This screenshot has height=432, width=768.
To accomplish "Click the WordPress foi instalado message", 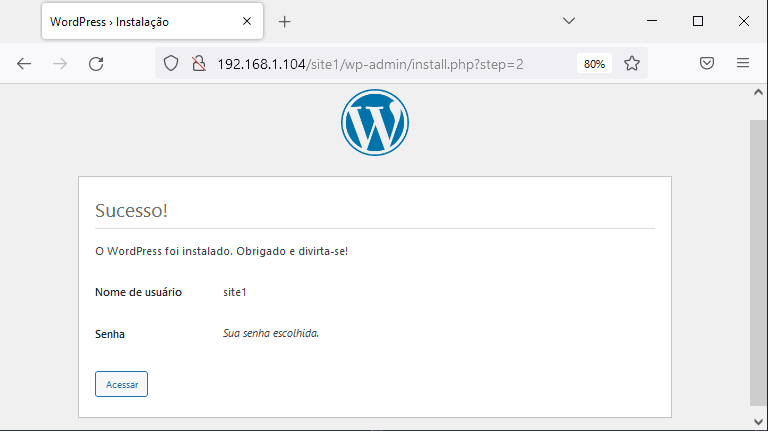I will [221, 251].
